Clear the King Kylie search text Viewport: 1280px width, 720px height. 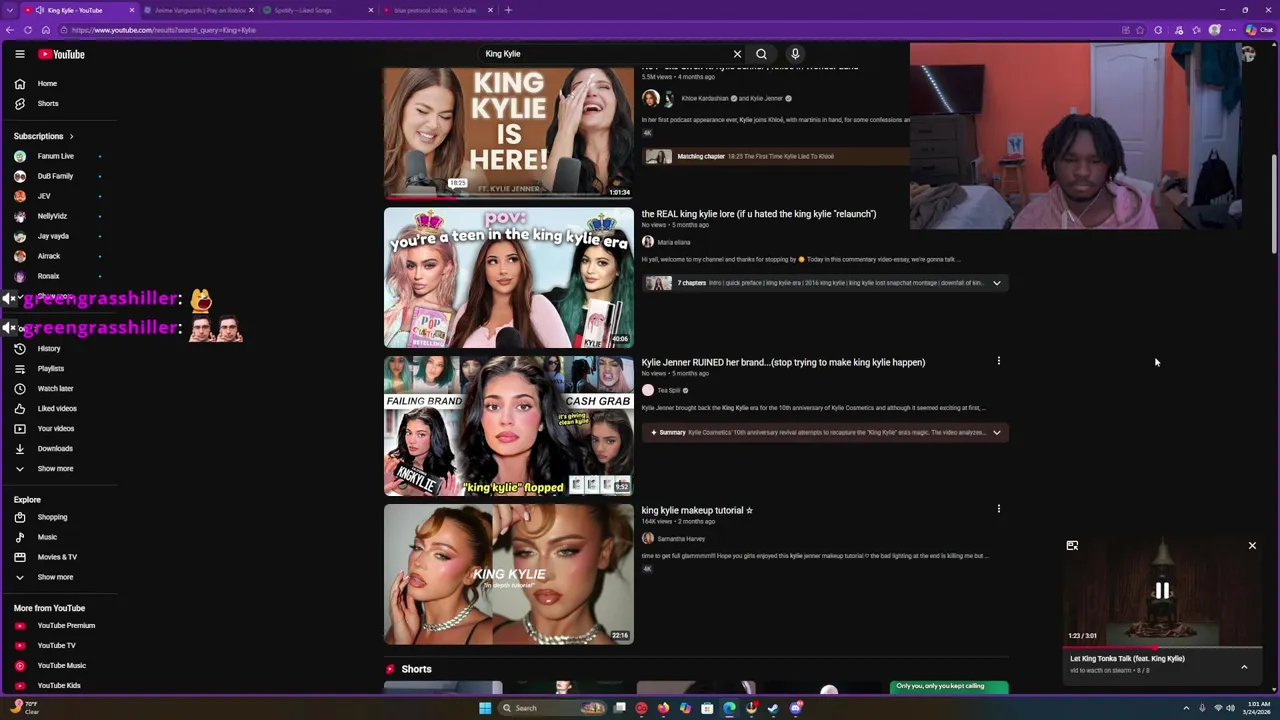click(737, 54)
